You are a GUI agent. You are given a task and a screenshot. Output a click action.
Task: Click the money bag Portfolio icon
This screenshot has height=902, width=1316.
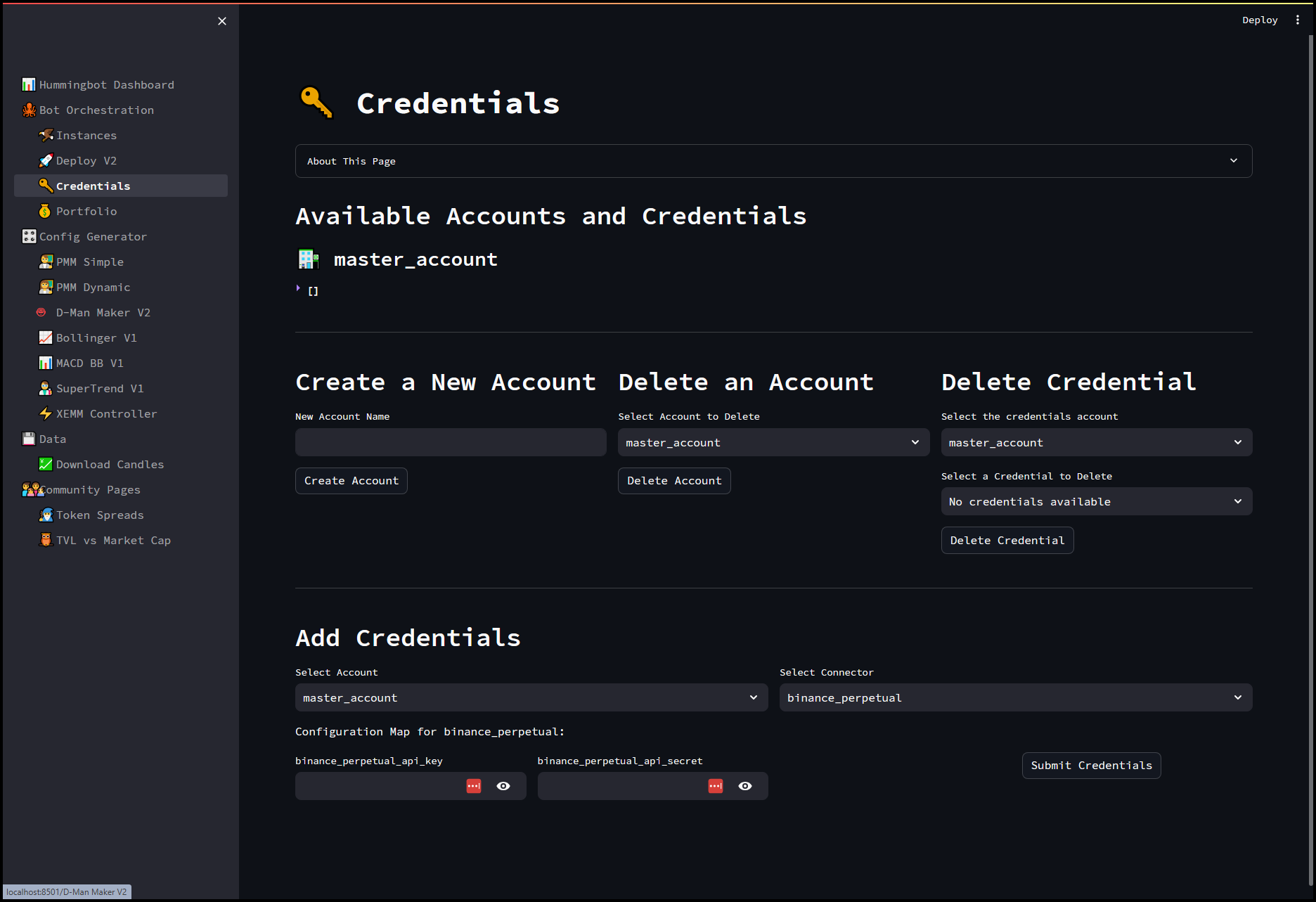[x=46, y=212]
